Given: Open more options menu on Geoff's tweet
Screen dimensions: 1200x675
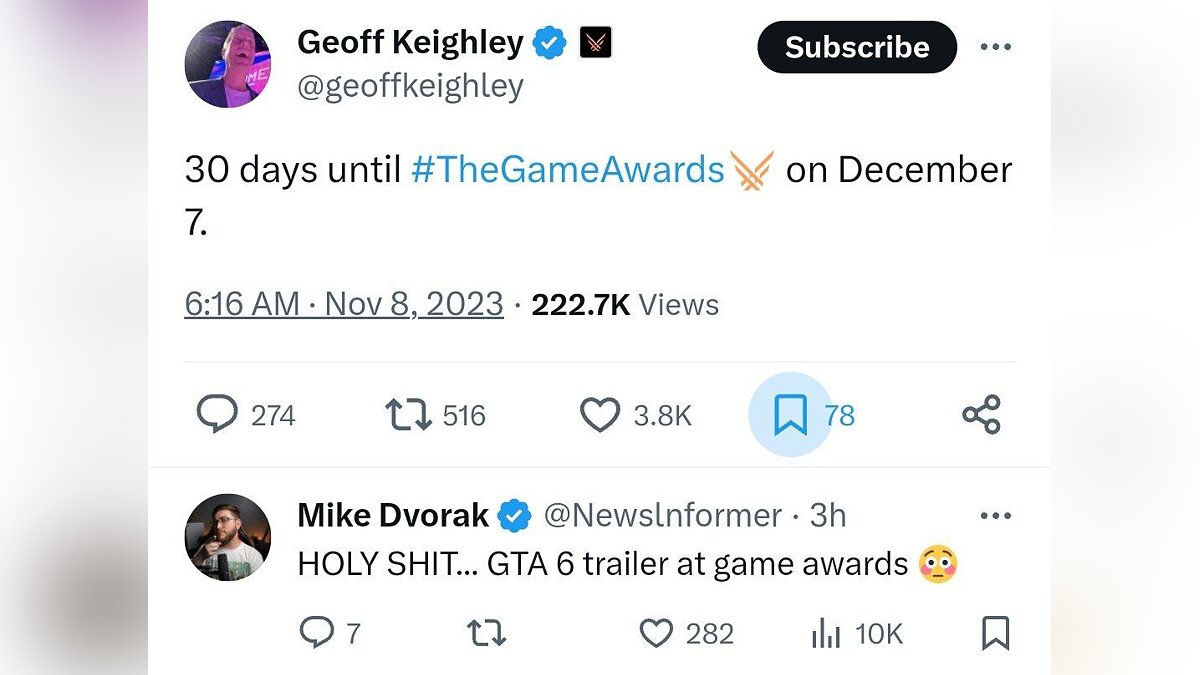Looking at the screenshot, I should (x=995, y=47).
